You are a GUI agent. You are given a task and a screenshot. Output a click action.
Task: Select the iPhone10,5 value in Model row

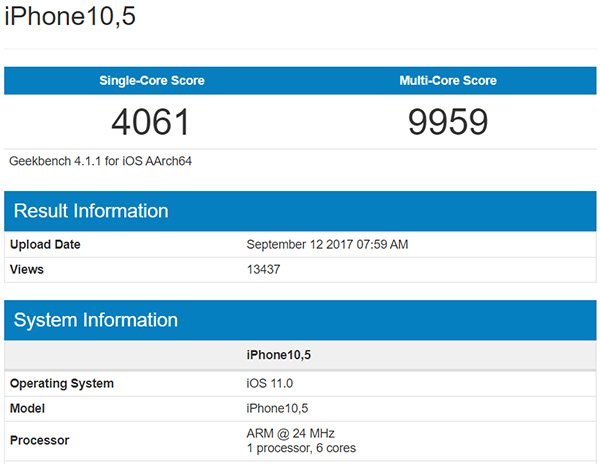[278, 408]
